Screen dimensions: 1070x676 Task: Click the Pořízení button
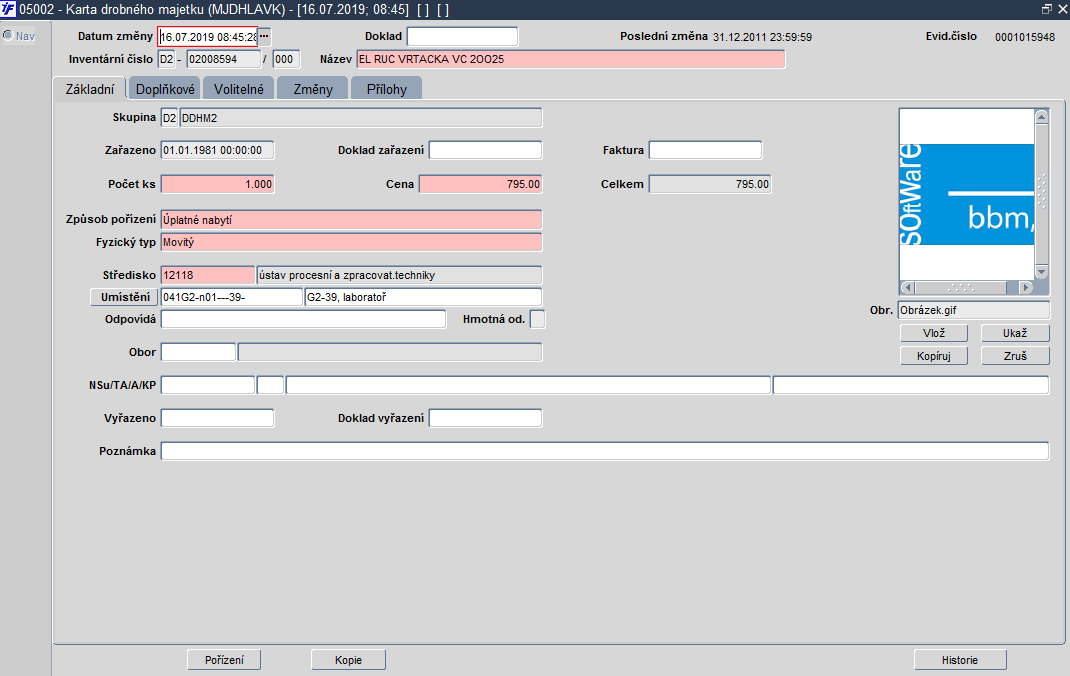coord(225,660)
